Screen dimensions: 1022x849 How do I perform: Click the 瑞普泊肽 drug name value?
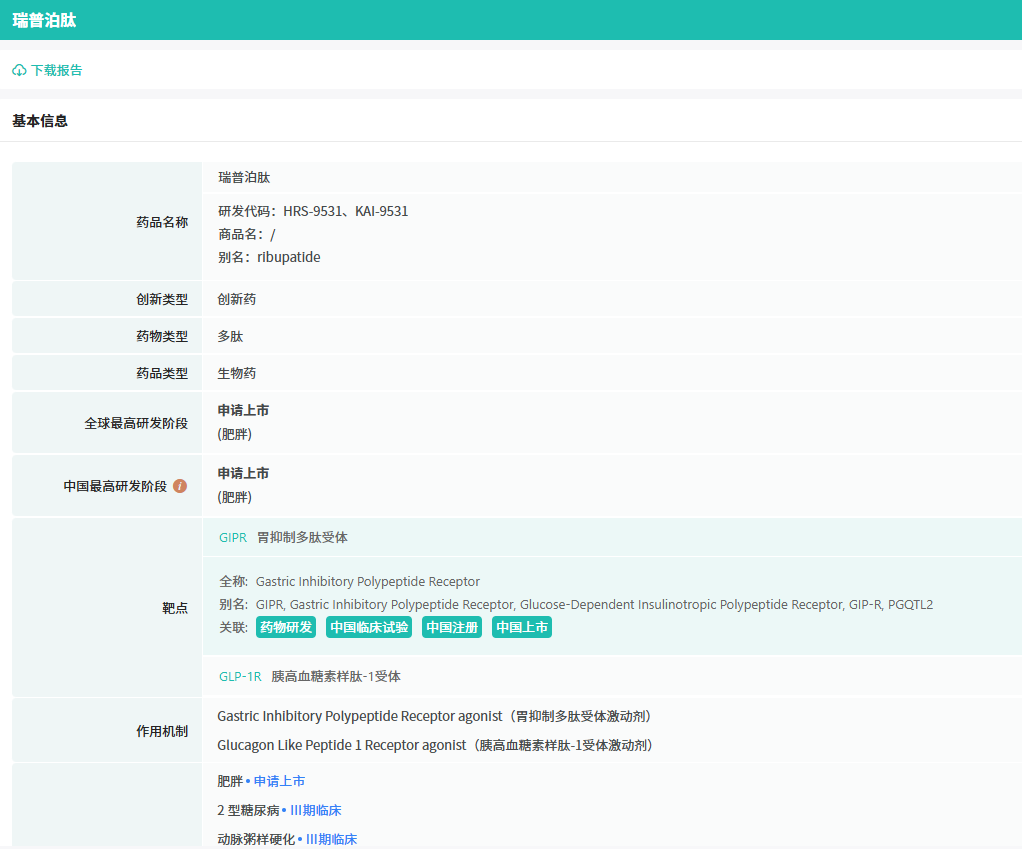coord(244,177)
